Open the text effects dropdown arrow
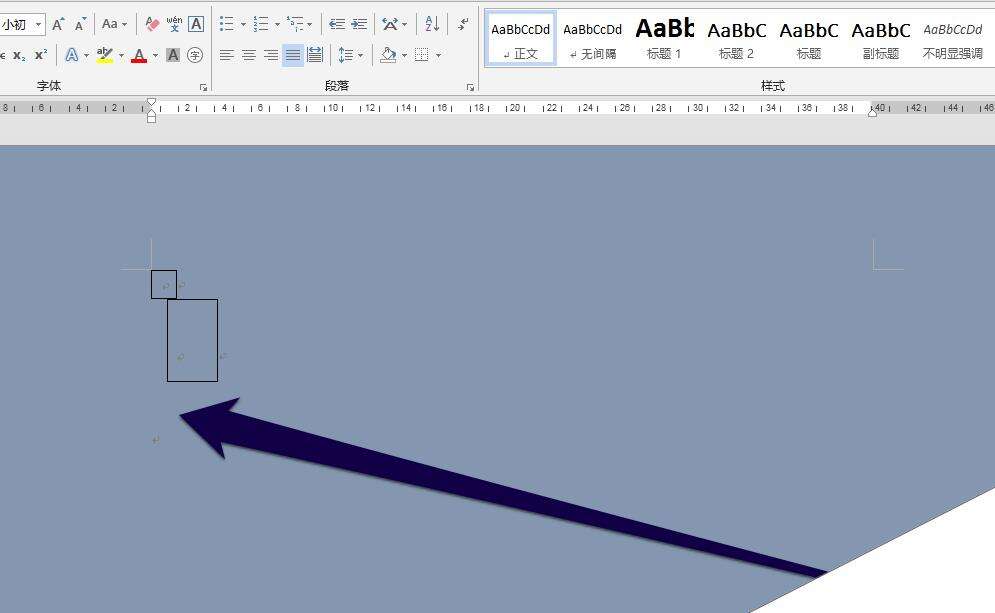Screen dimensions: 995x613 pyautogui.click(x=86, y=55)
